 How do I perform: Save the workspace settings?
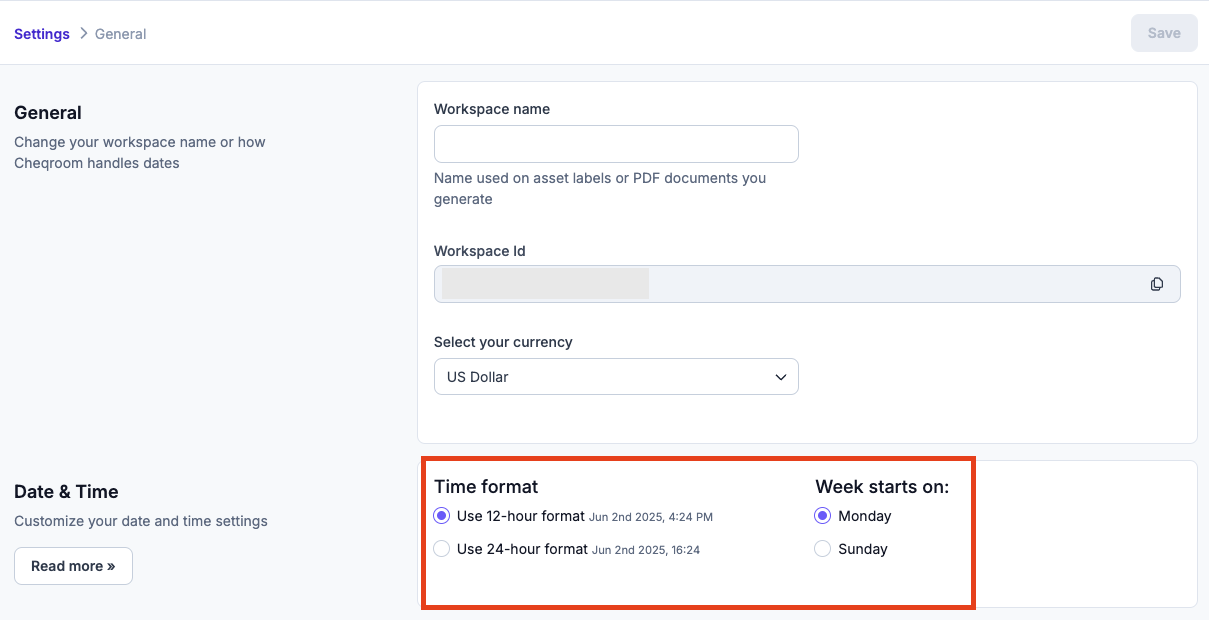click(x=1164, y=33)
